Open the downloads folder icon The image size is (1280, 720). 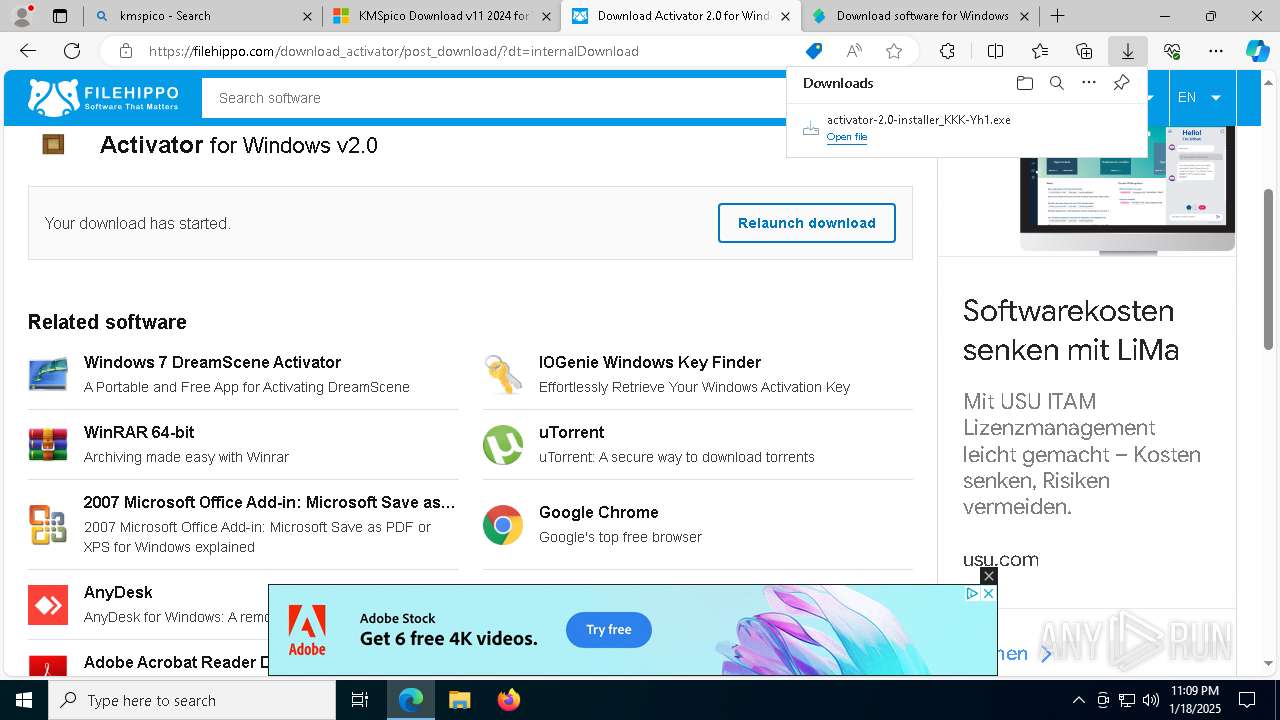(1025, 83)
